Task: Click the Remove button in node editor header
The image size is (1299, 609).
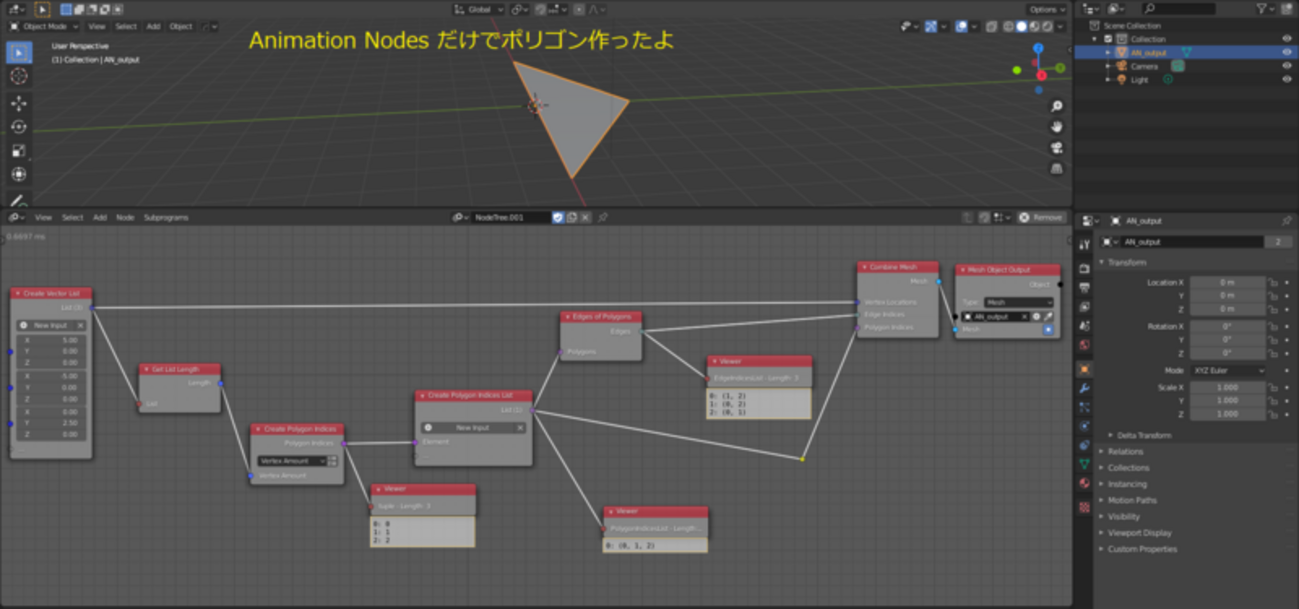Action: pyautogui.click(x=1041, y=217)
